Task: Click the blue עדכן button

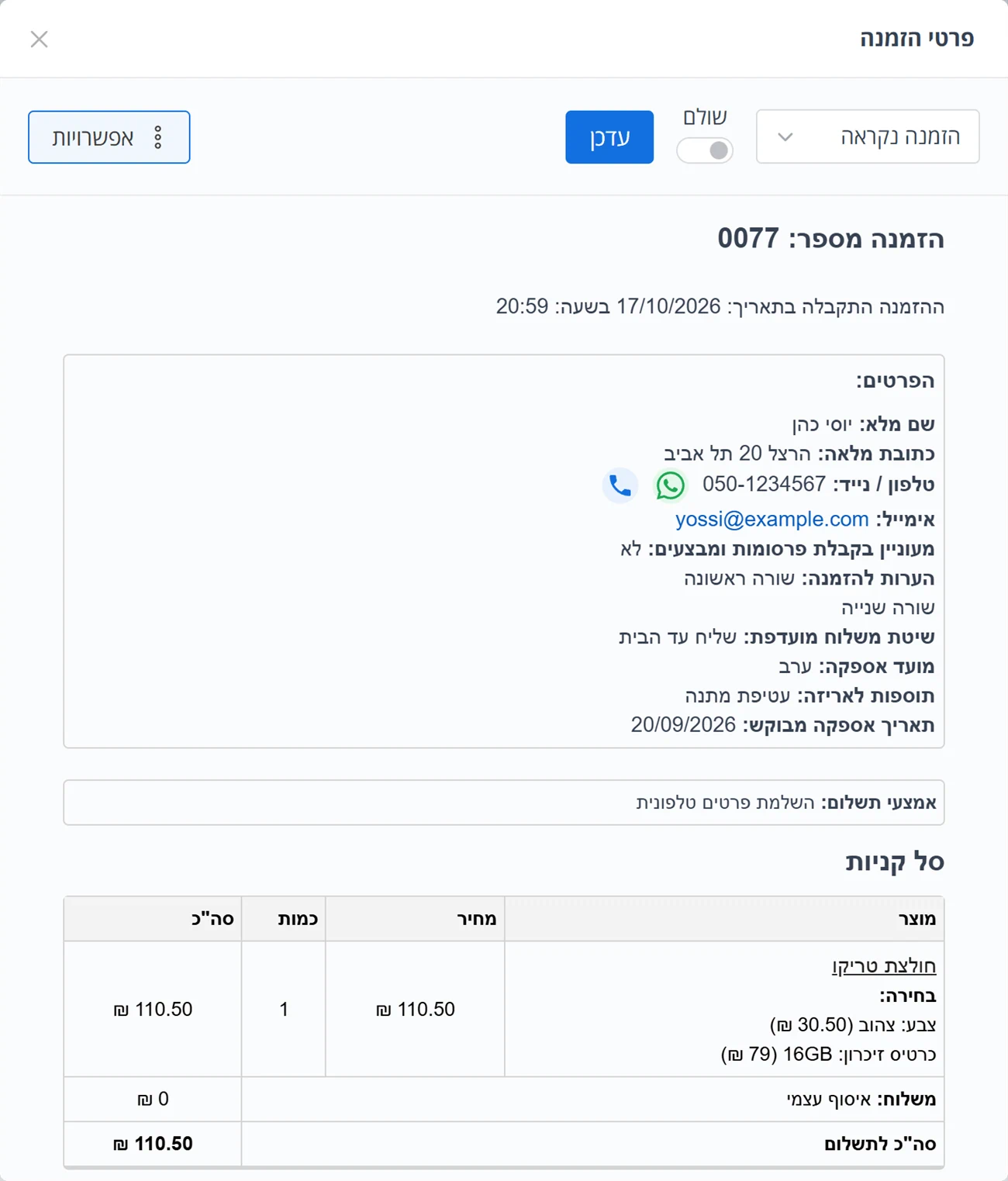Action: click(x=609, y=137)
